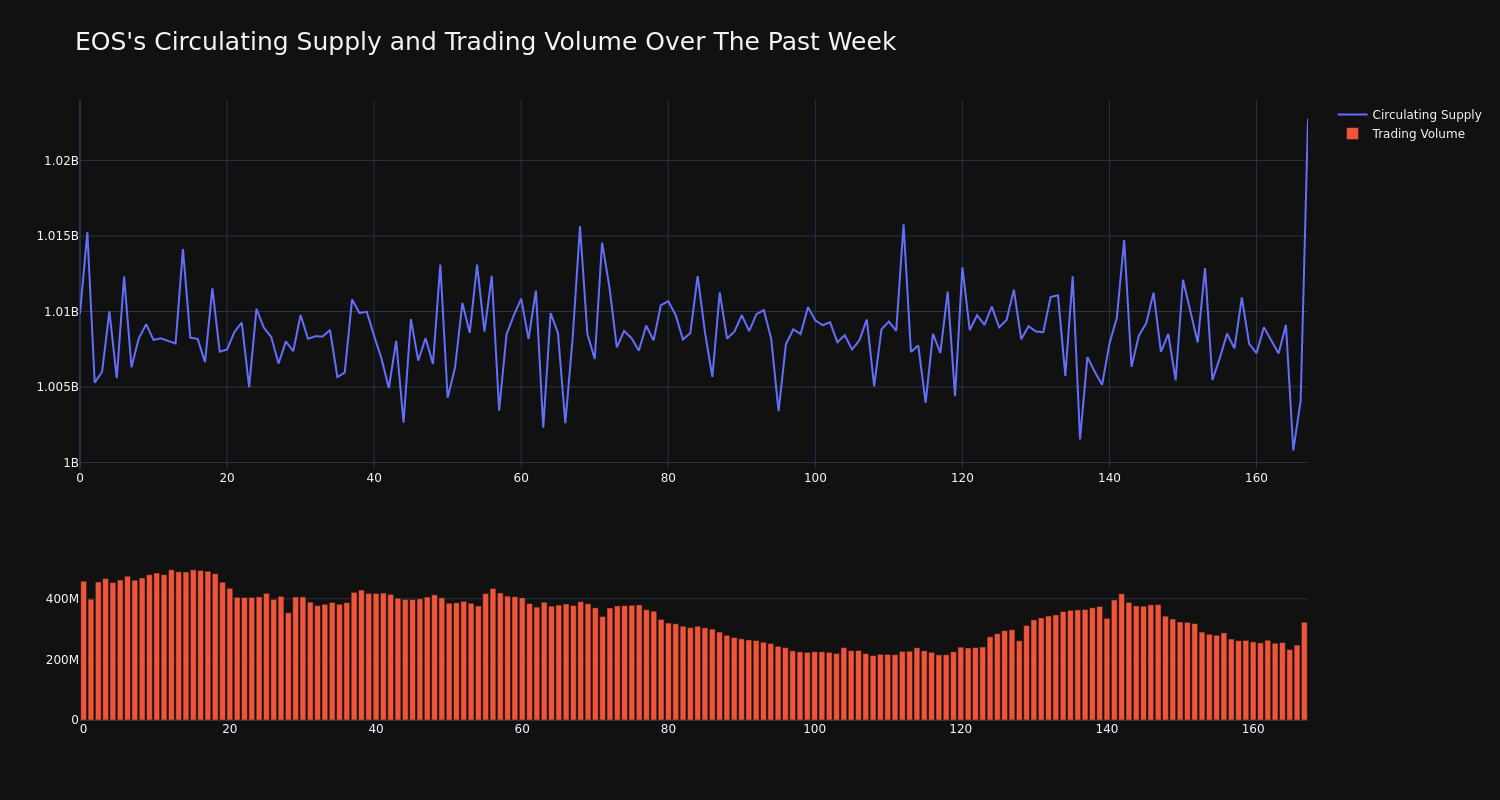
Task: Click the blue Circulating Supply legend line
Action: [x=1352, y=115]
